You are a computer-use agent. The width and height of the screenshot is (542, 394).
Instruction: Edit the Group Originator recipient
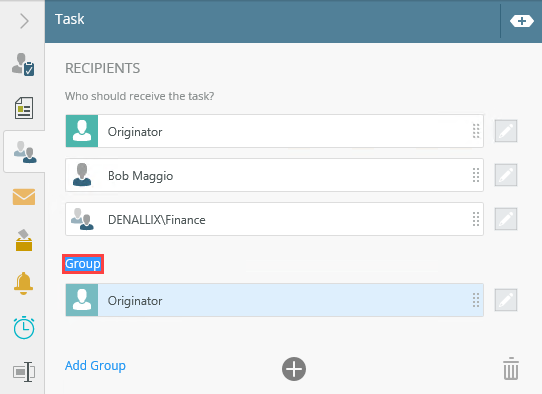click(x=506, y=300)
